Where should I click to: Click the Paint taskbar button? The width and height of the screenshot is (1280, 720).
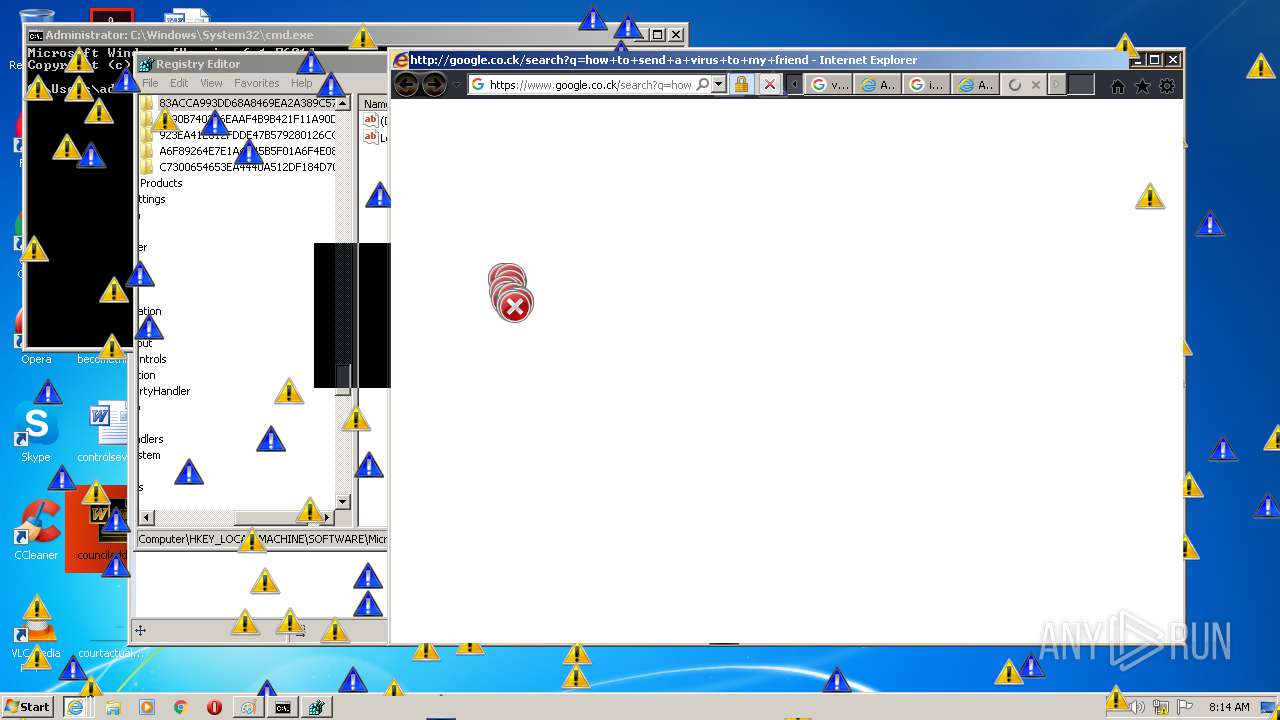coord(247,707)
